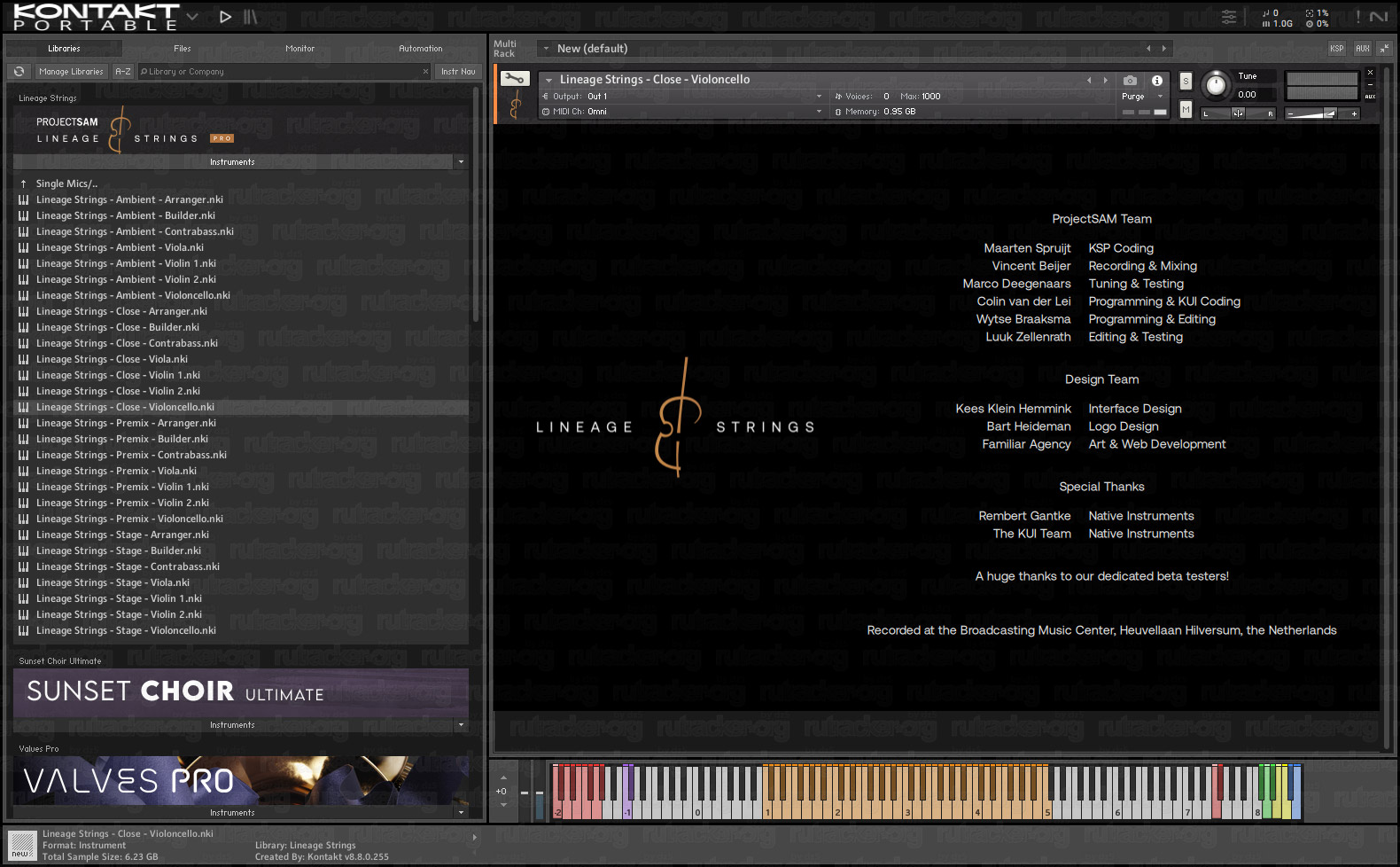Open the library browser icon in header
This screenshot has width=1400, height=867.
tap(251, 16)
